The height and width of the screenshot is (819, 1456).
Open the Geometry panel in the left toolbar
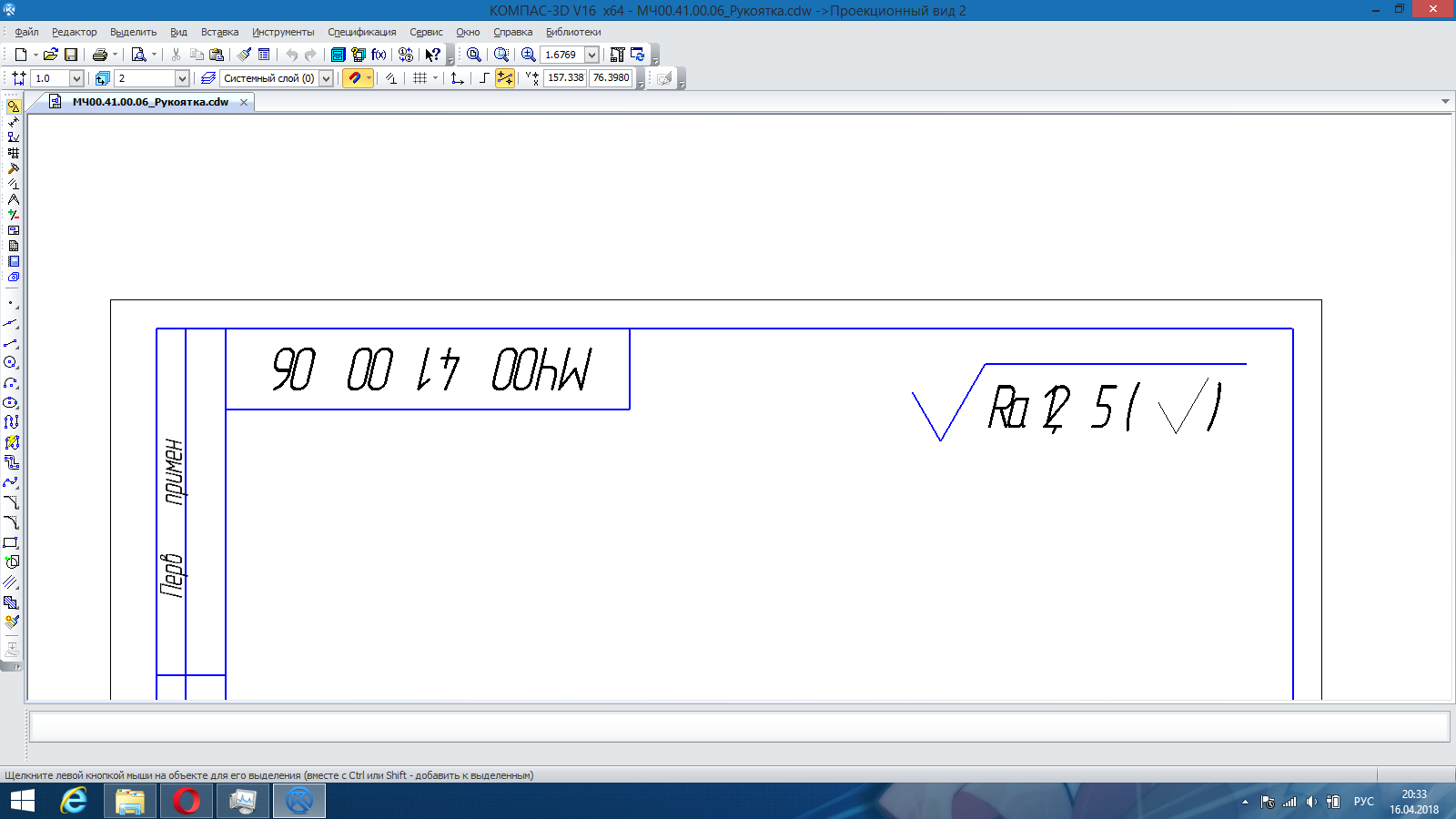point(13,106)
